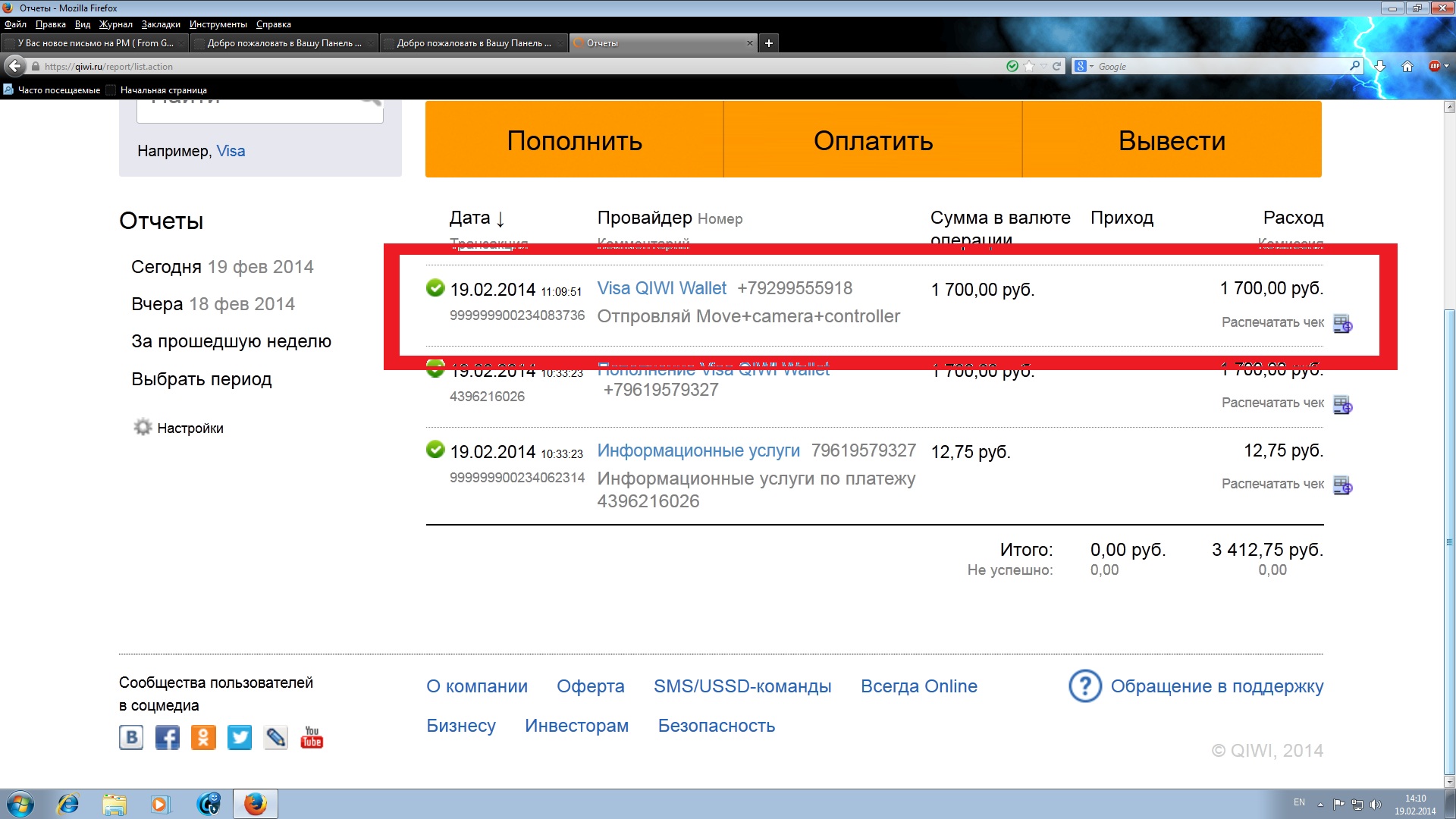Screen dimensions: 1456x819
Task: Click printer icon for 11:09:51 transaction
Action: coord(1342,324)
